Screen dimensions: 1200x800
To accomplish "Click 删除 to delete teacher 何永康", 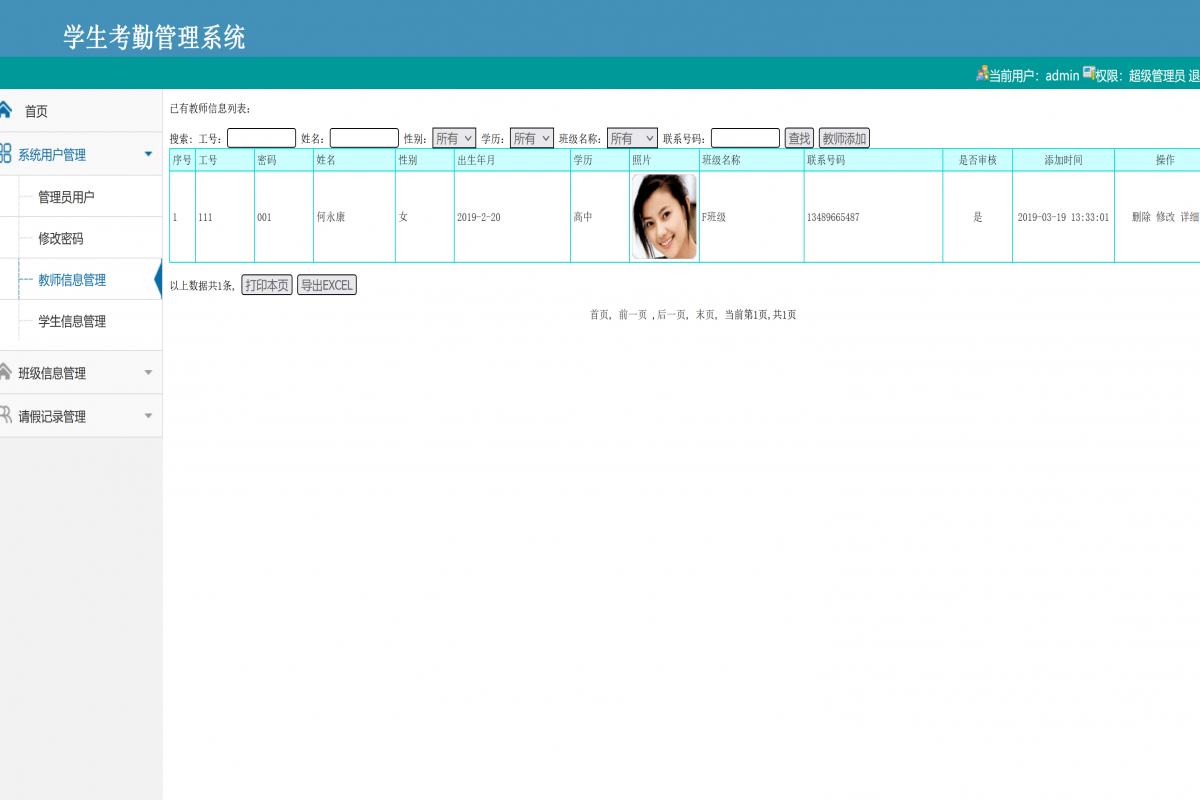I will 1140,216.
